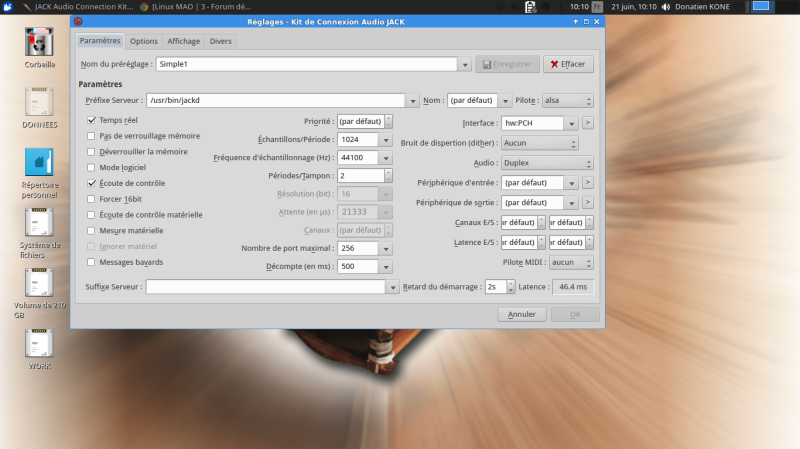Expand the Périphérique d'entrée dropdown arrow
Image resolution: width=800 pixels, height=449 pixels.
click(x=571, y=183)
